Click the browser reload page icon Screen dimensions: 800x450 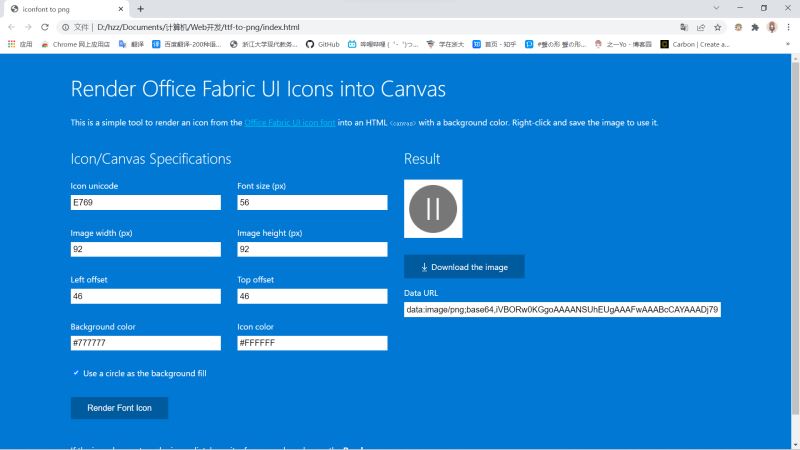click(44, 27)
